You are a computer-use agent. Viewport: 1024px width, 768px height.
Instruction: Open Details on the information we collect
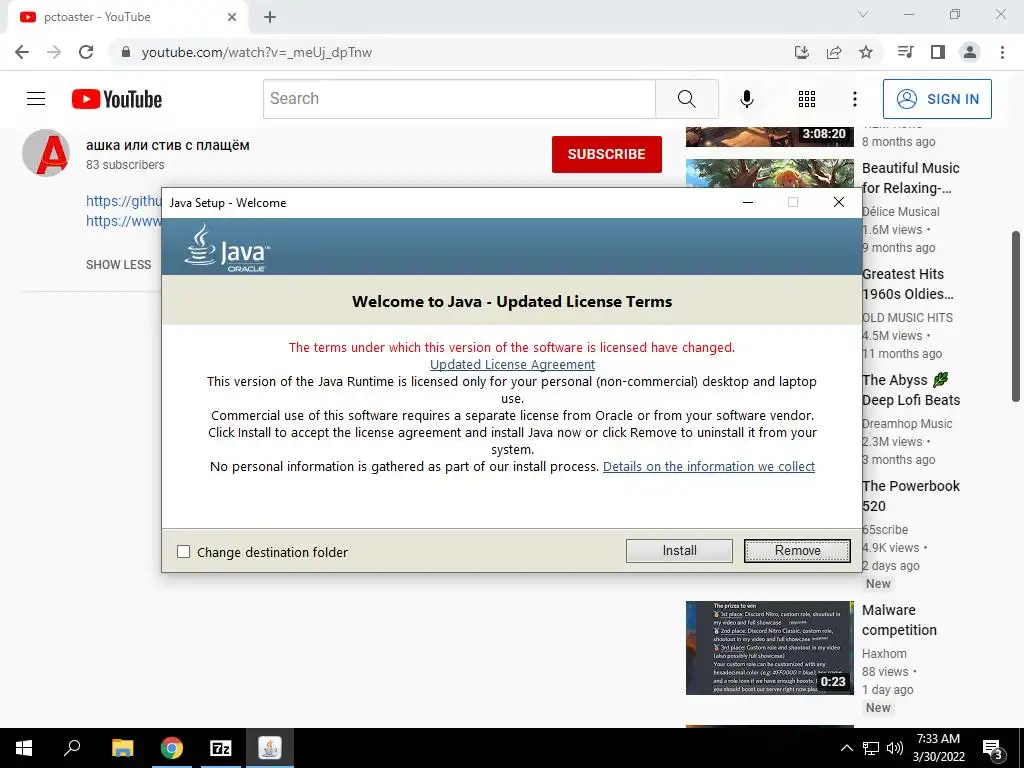pos(709,466)
